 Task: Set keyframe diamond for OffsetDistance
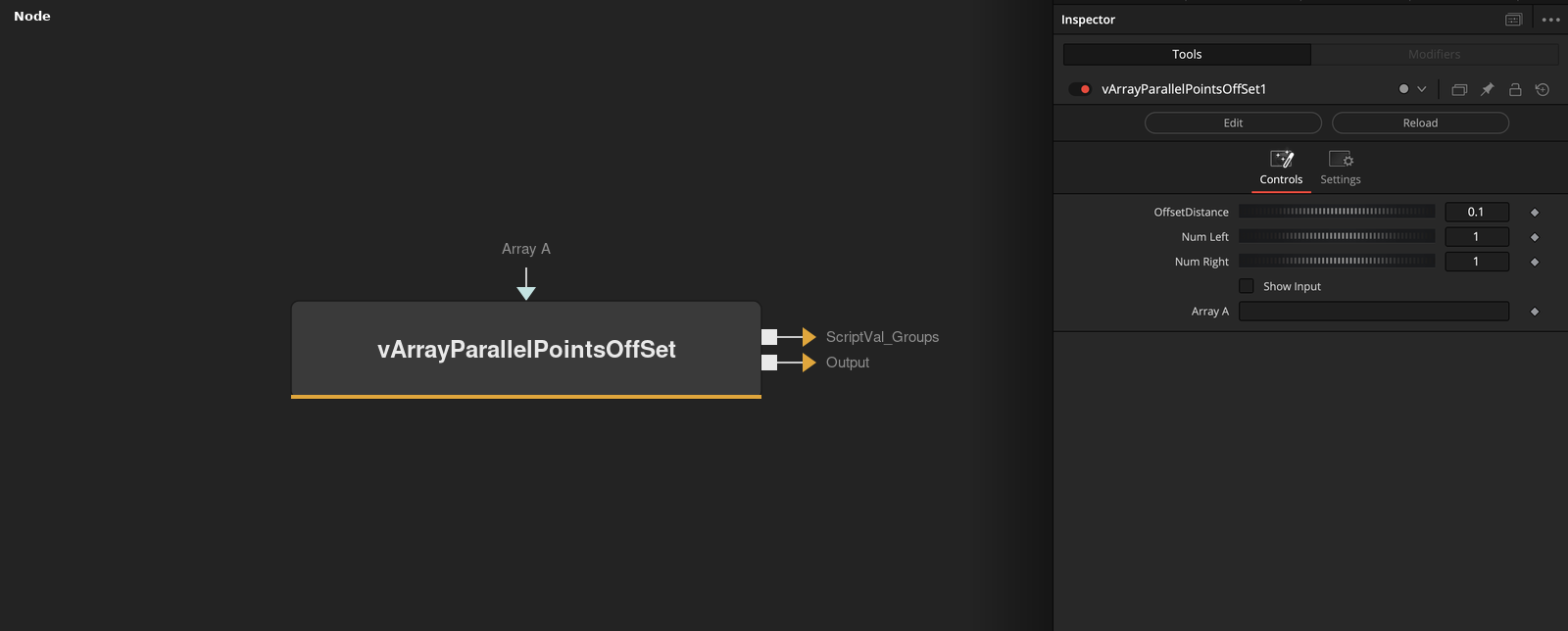1535,213
